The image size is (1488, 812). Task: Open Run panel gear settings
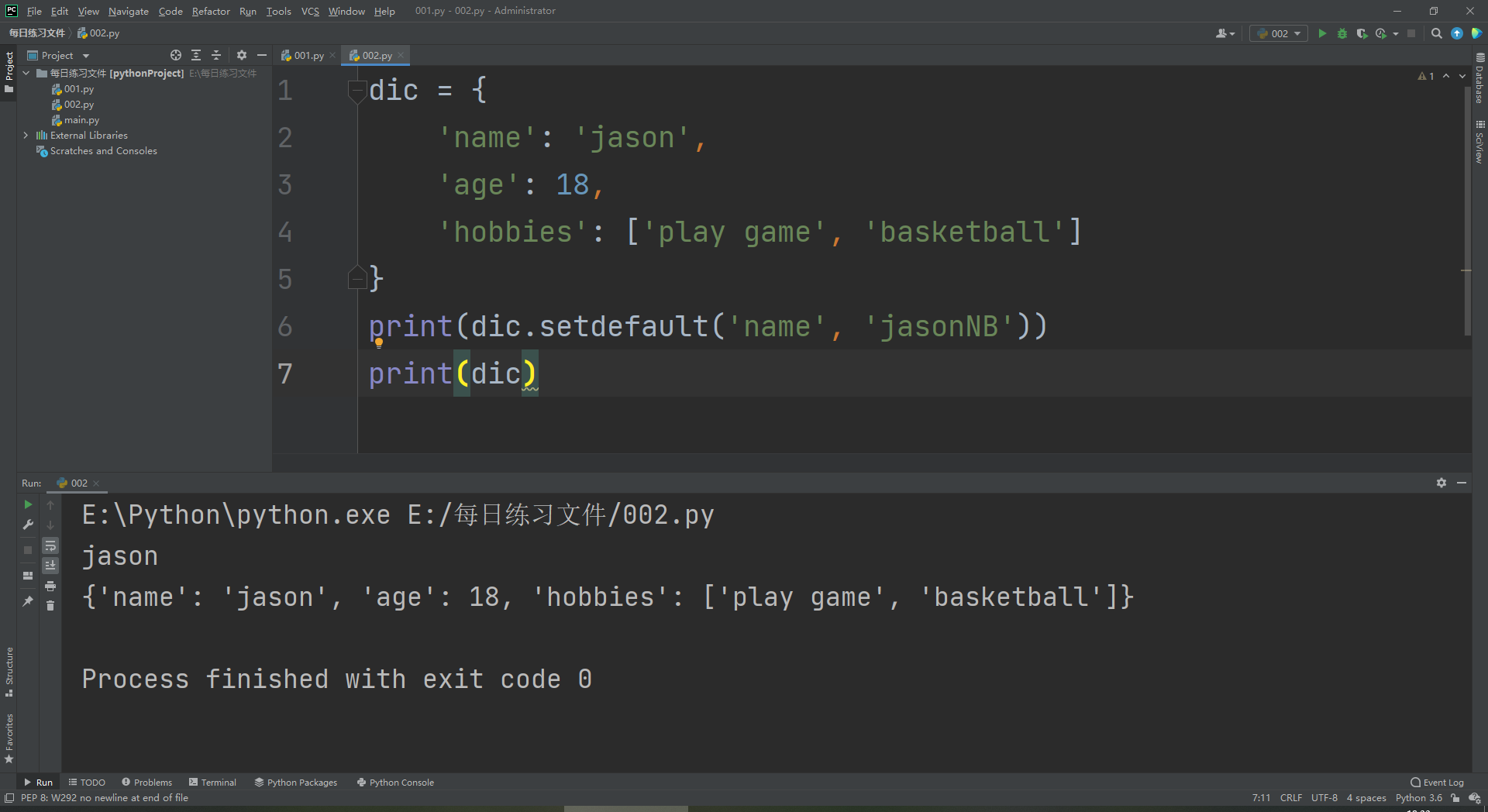click(x=1441, y=483)
